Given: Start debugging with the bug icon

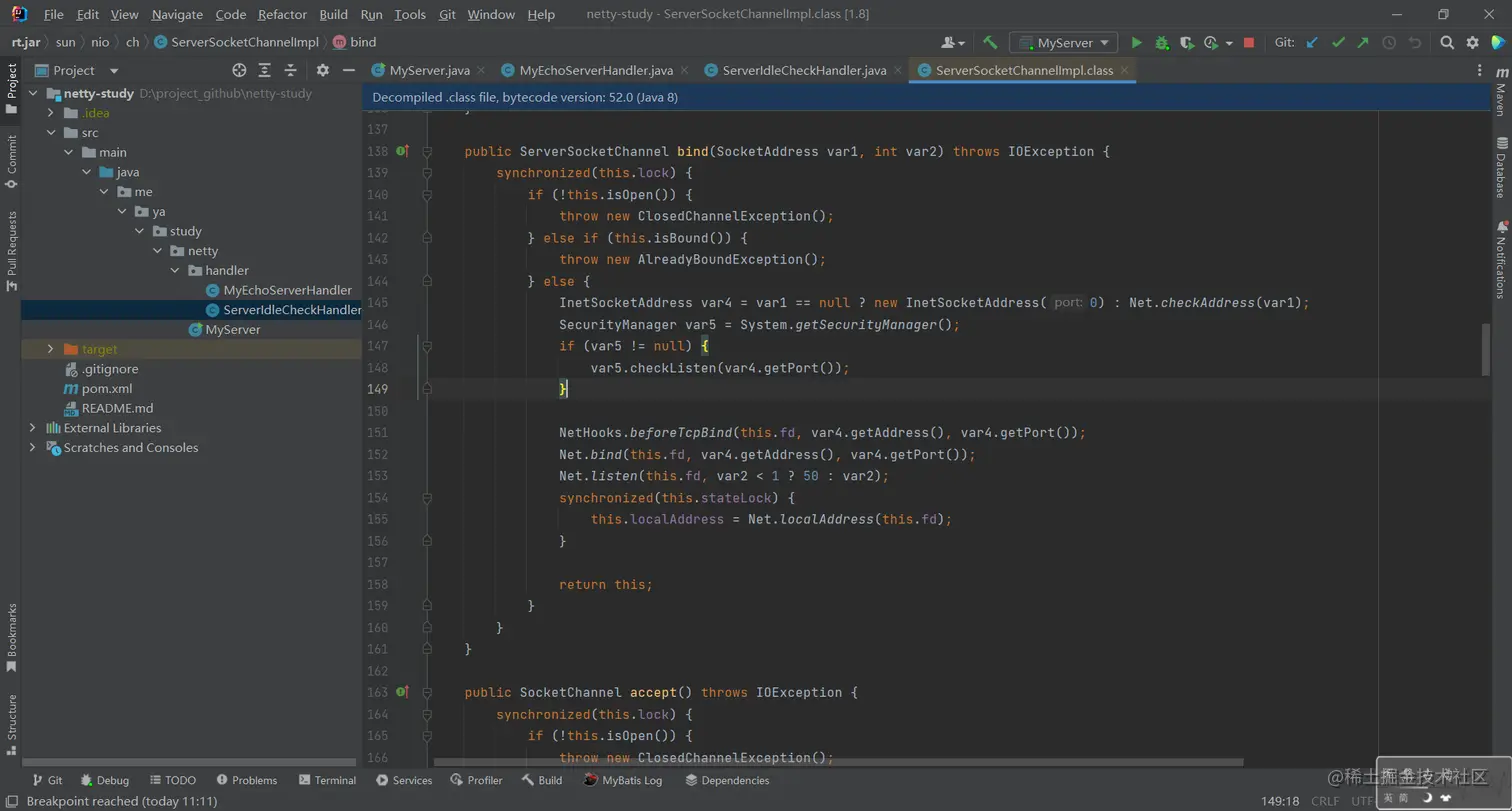Looking at the screenshot, I should [1161, 43].
